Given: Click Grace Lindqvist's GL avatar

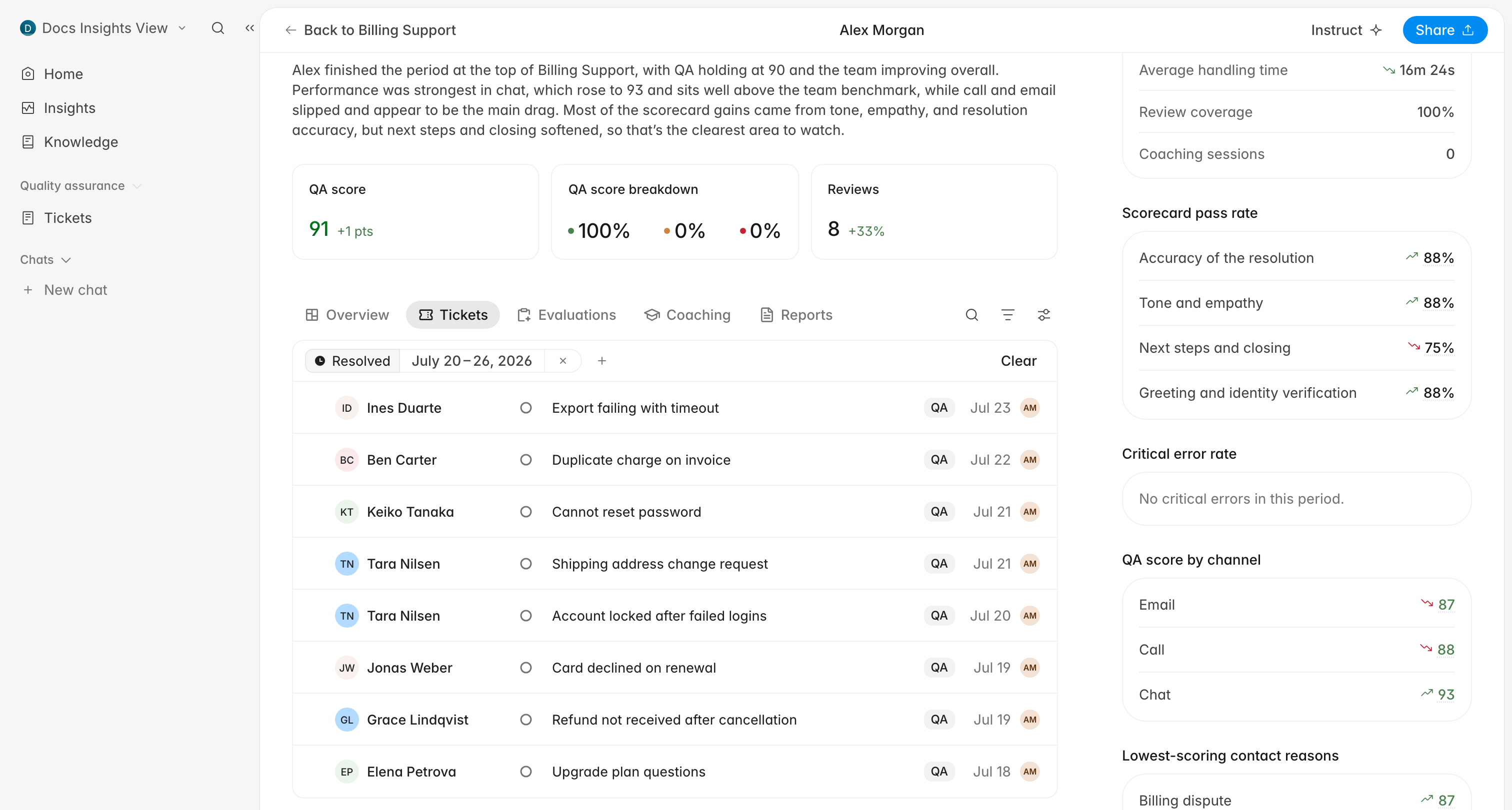Looking at the screenshot, I should (x=347, y=720).
